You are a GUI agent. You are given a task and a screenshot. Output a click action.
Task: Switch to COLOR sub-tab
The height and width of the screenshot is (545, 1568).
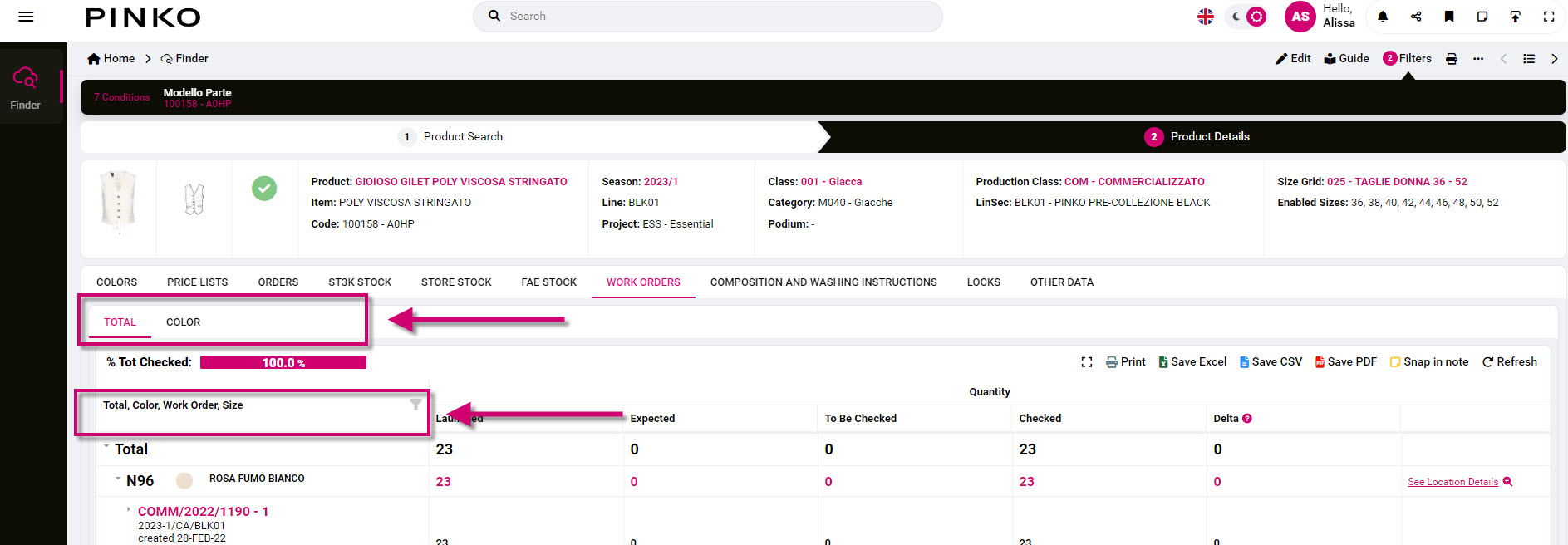point(183,322)
